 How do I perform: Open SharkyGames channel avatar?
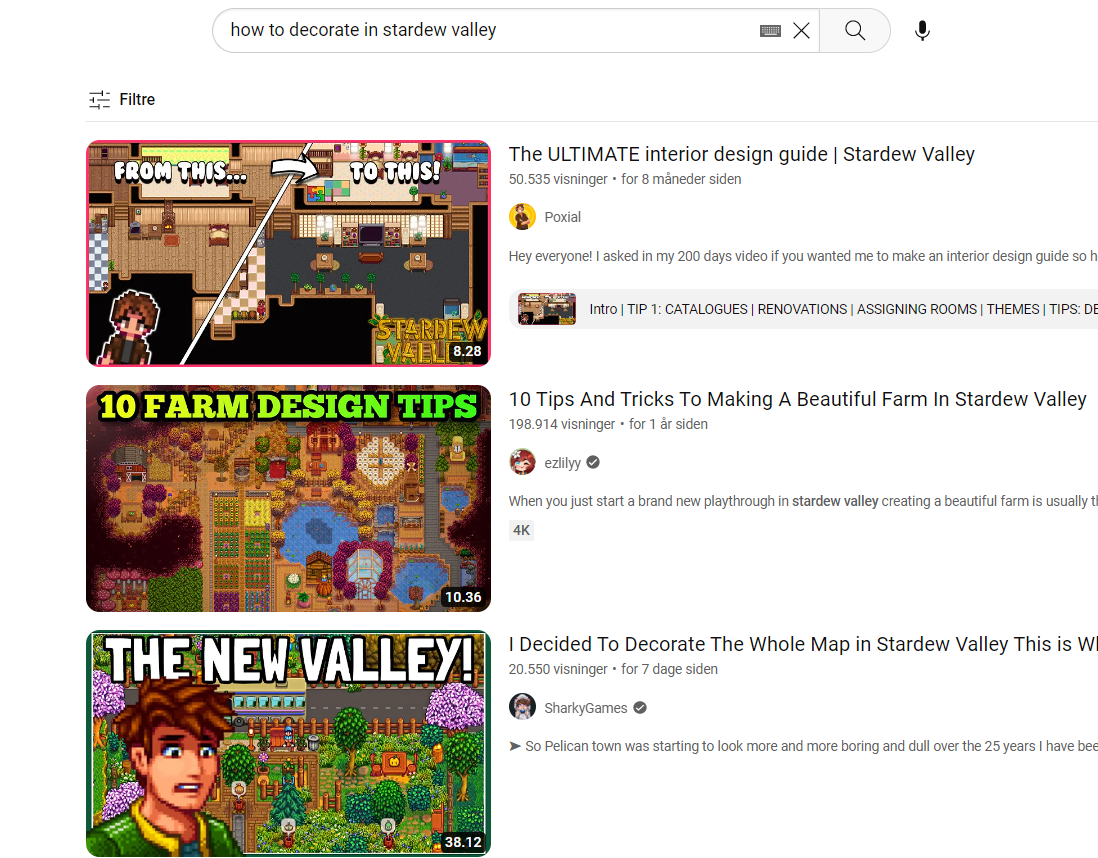[522, 707]
